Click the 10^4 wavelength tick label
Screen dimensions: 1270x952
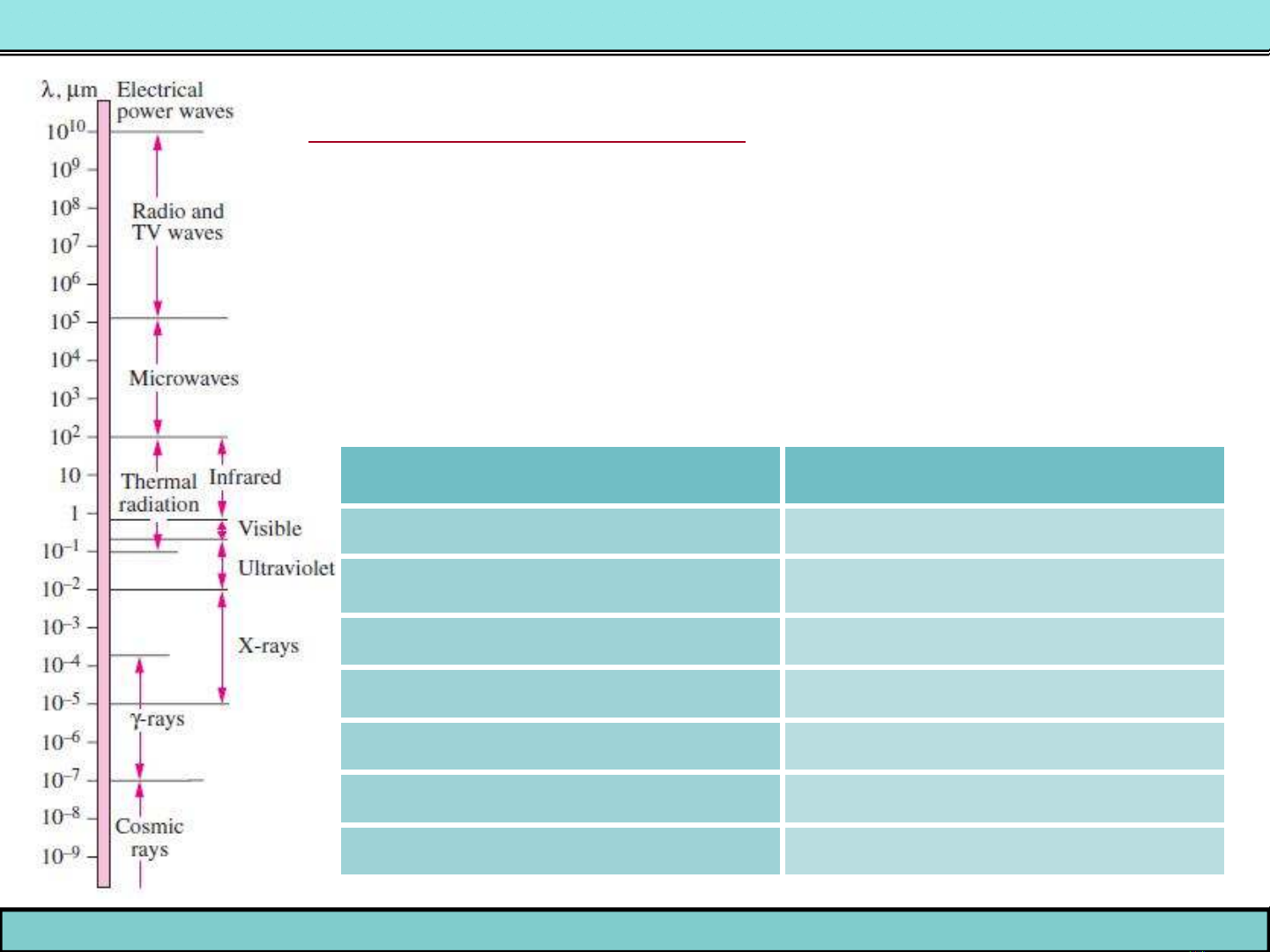(65, 359)
